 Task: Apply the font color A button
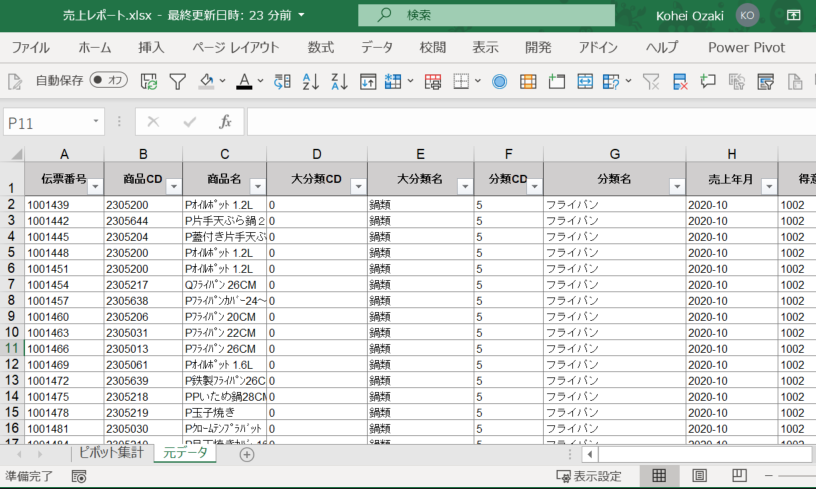[244, 81]
